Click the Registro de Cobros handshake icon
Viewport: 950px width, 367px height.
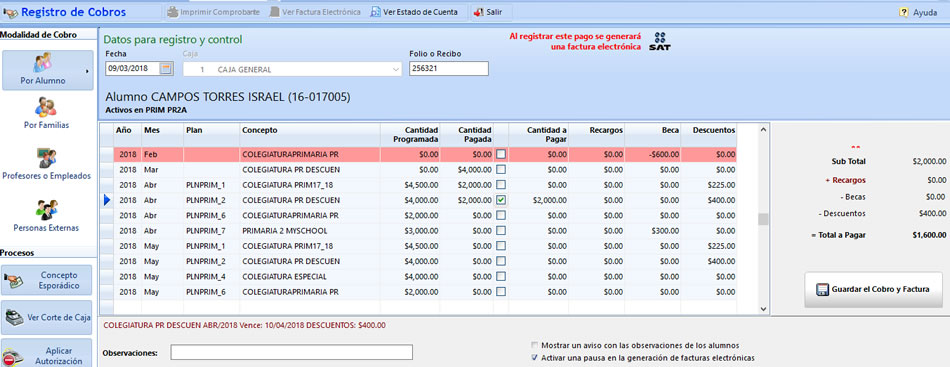pos(10,12)
